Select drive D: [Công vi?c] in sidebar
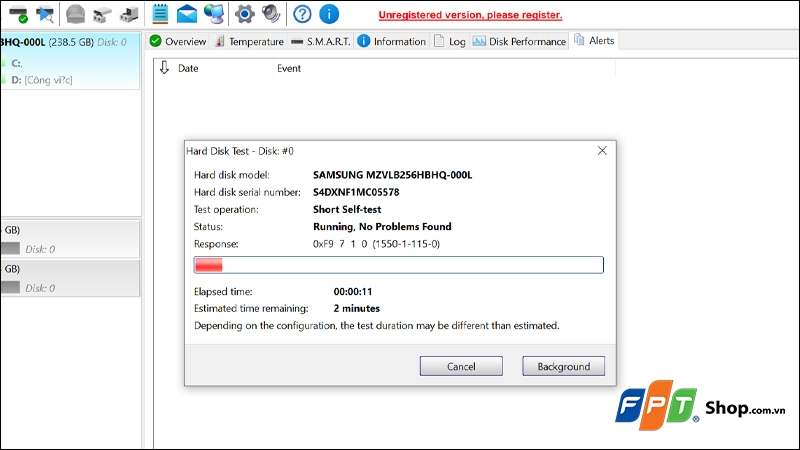Screen dimensions: 800x450 pyautogui.click(x=42, y=80)
